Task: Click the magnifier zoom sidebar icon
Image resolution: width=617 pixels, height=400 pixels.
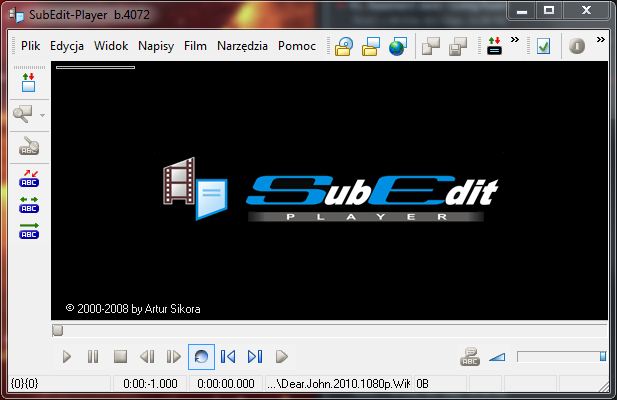Action: point(23,114)
